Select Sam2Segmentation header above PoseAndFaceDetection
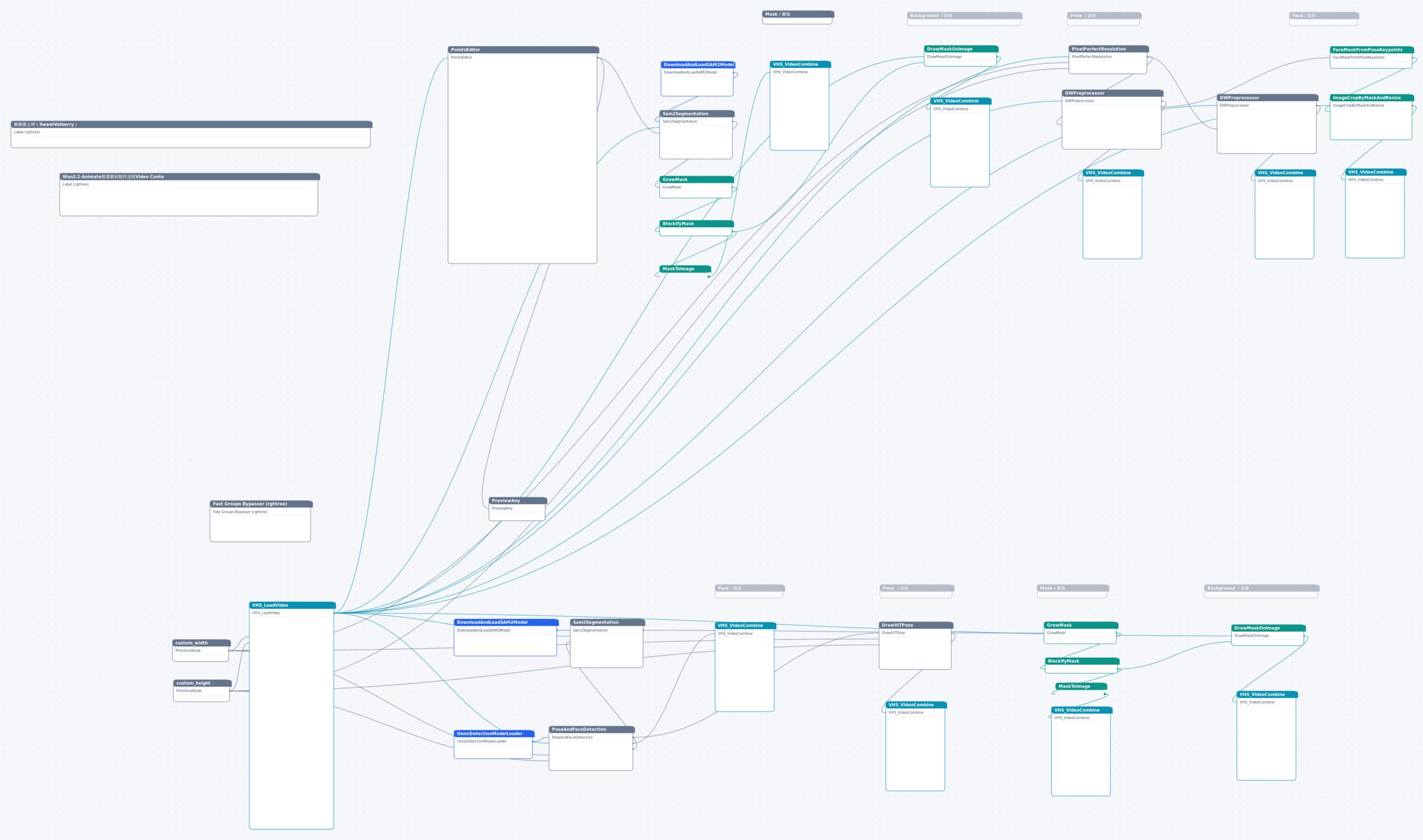Image resolution: width=1423 pixels, height=840 pixels. (x=608, y=623)
